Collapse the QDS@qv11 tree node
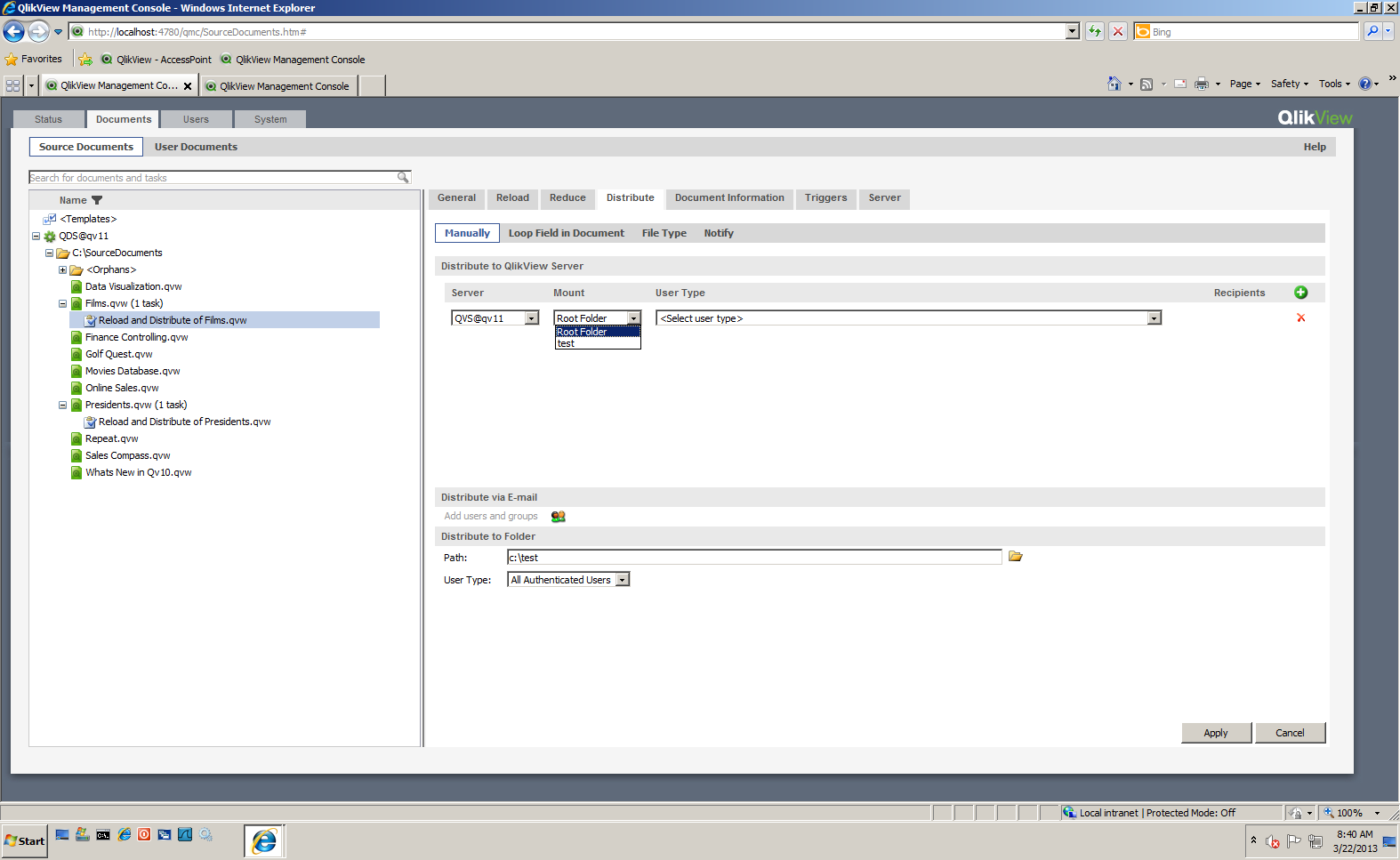Image resolution: width=1400 pixels, height=860 pixels. tap(36, 236)
